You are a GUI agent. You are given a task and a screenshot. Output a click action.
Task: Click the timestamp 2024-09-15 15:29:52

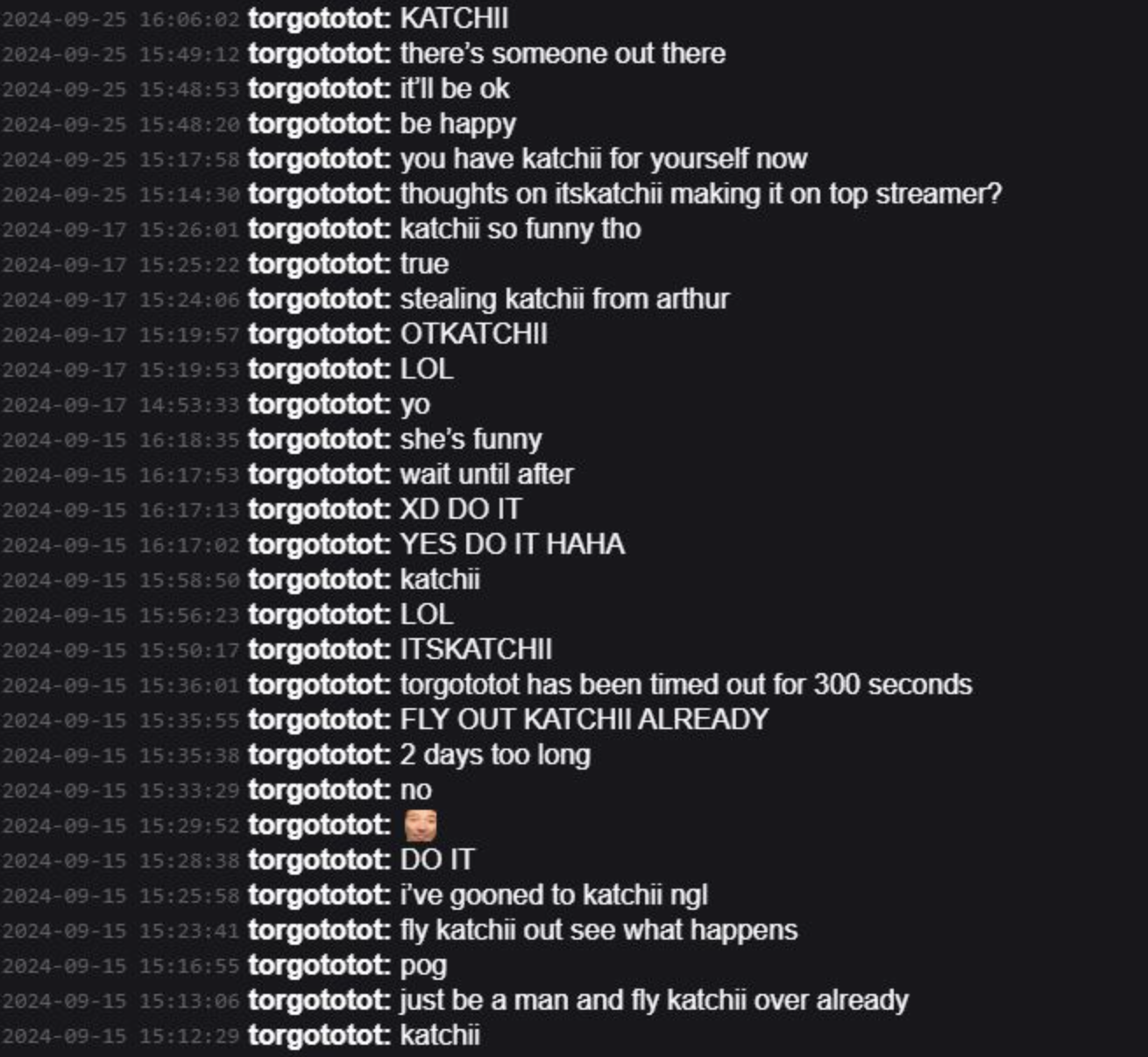click(x=120, y=826)
